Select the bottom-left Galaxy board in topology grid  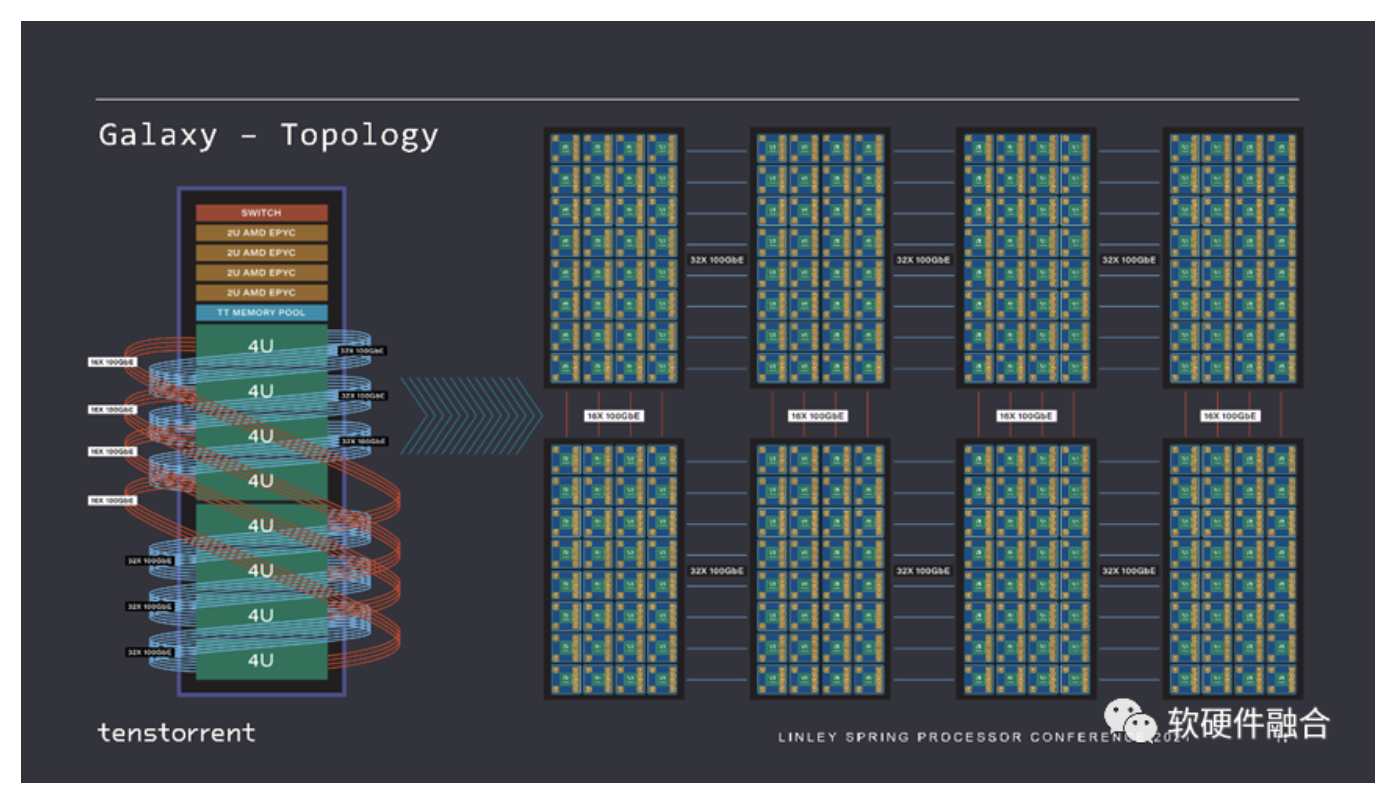pos(614,568)
